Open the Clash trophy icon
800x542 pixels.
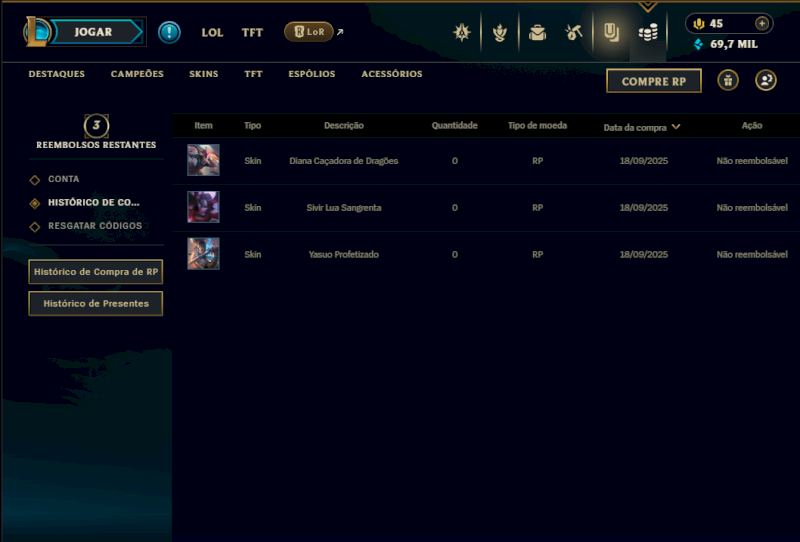(x=462, y=33)
